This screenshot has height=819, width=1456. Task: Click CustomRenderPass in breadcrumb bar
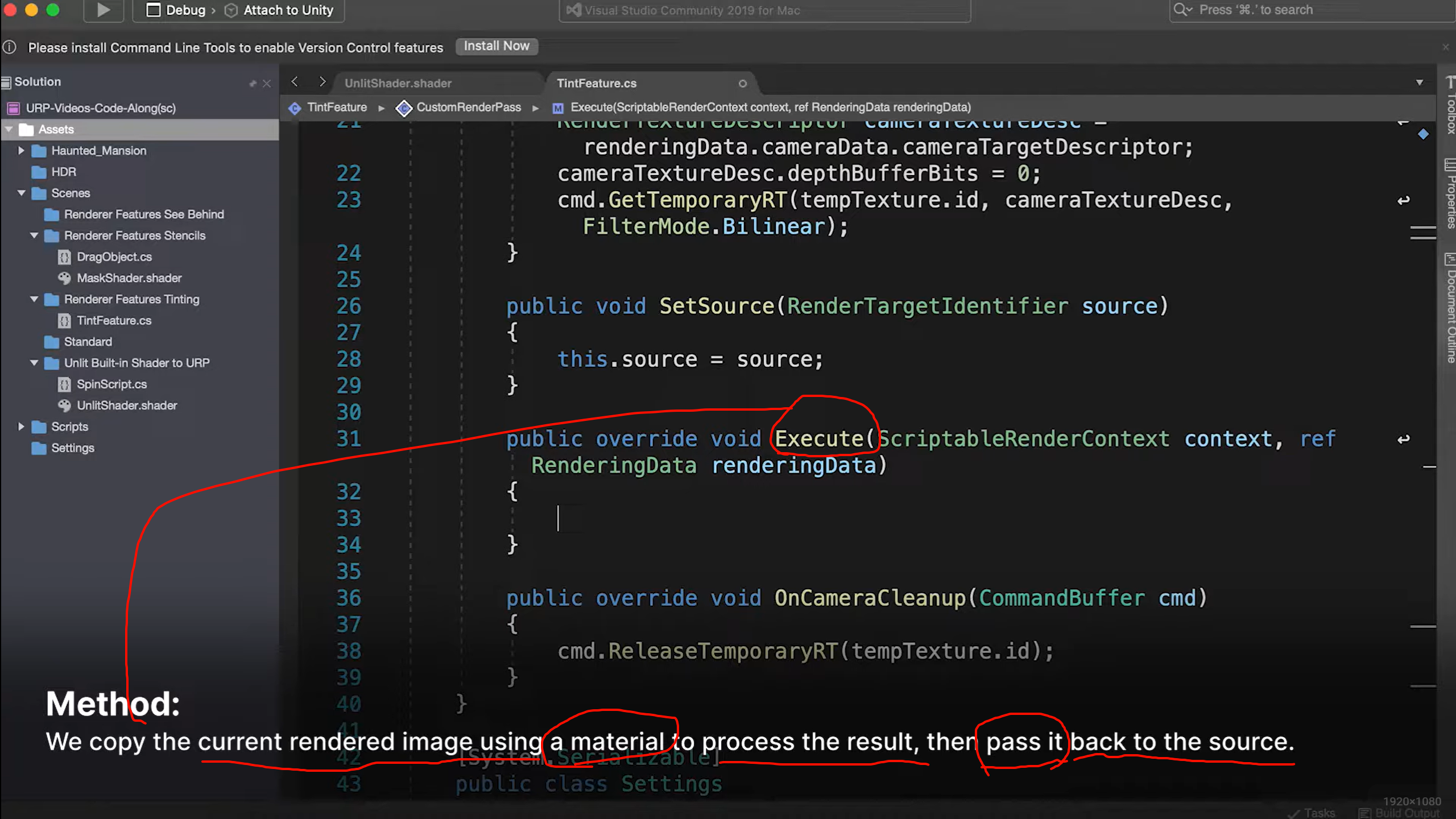[469, 107]
